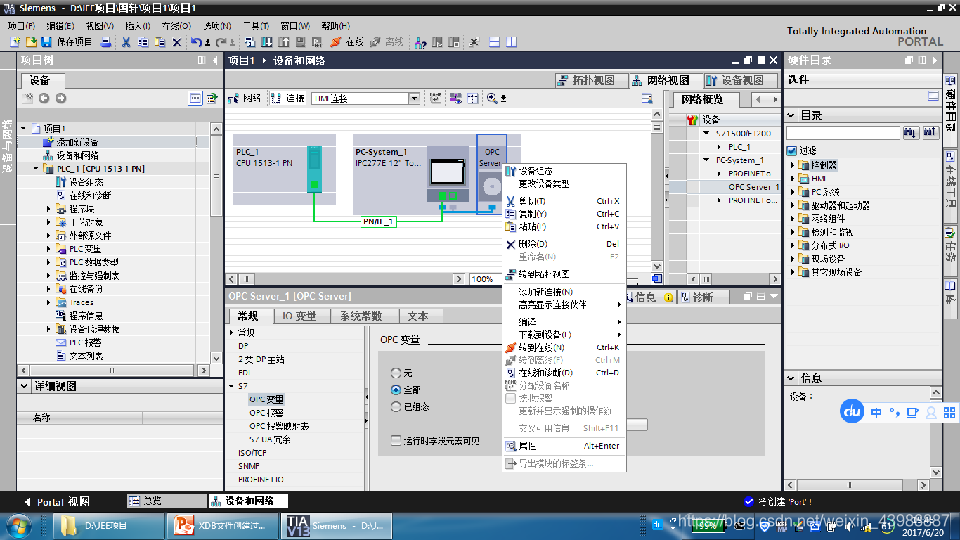Open the 高亮显示连接伙伴 submenu
Viewport: 960px width, 540px height.
coord(564,304)
